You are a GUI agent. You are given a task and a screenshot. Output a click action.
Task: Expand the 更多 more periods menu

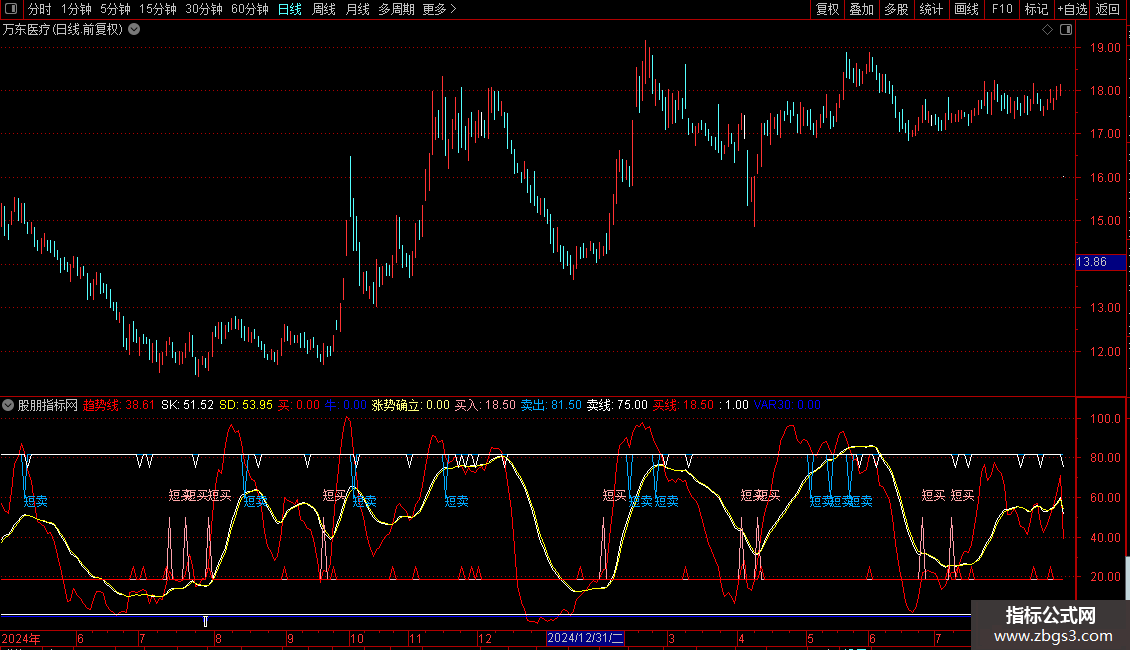[x=440, y=9]
